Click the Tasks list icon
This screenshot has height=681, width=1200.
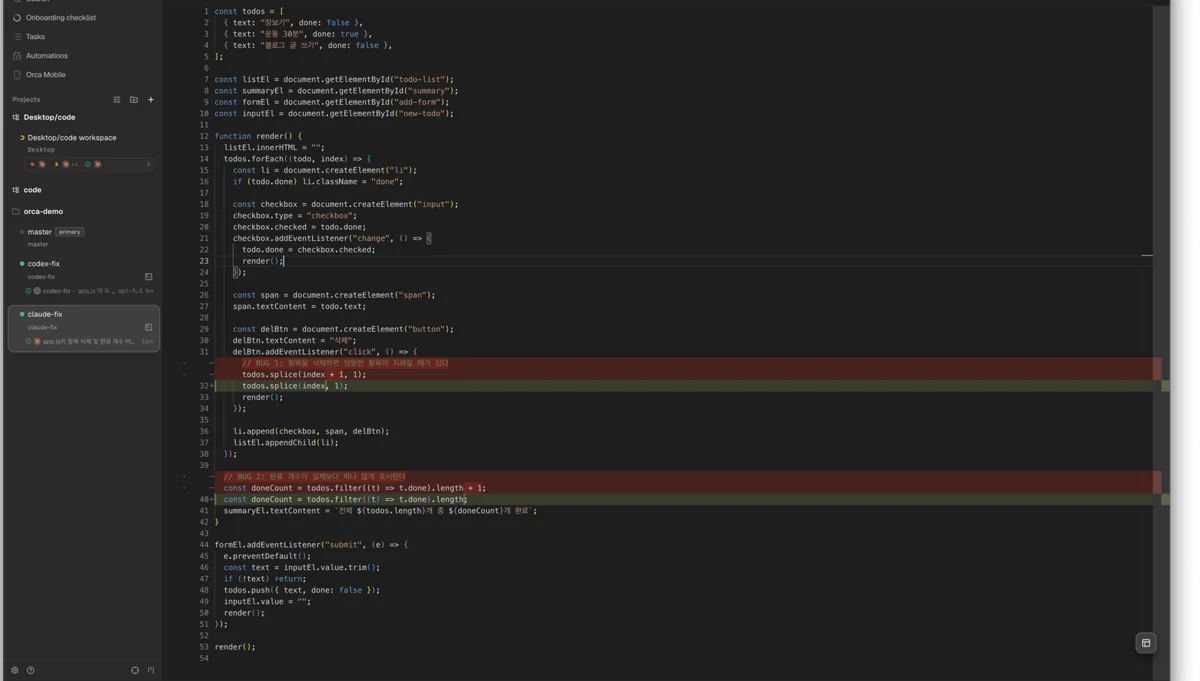17,37
